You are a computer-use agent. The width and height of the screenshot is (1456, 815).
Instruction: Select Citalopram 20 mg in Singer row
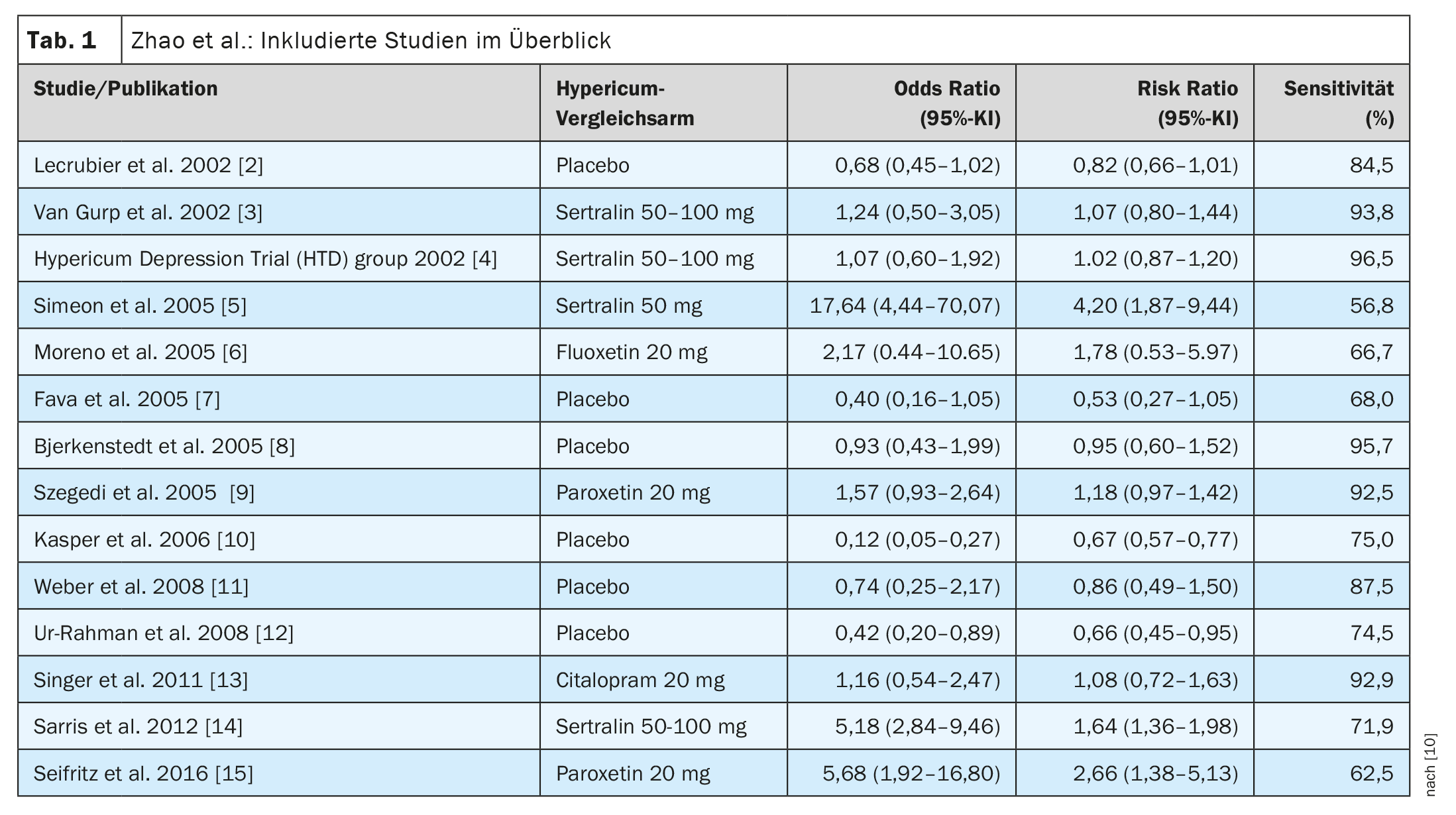click(640, 680)
